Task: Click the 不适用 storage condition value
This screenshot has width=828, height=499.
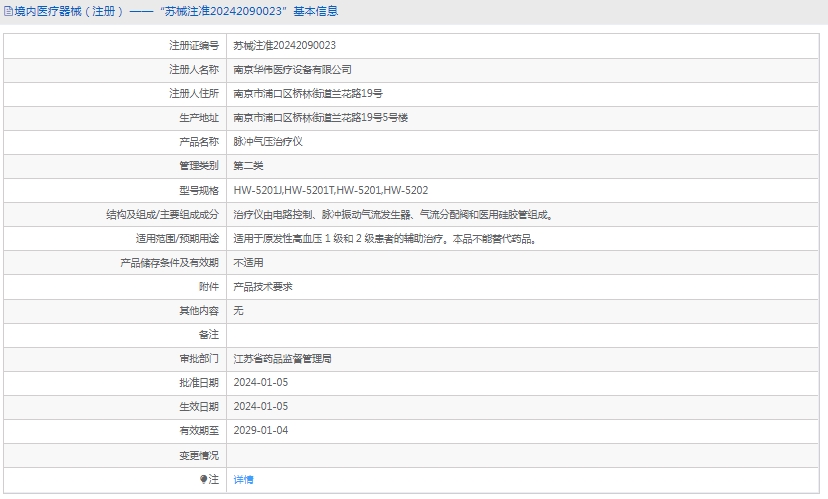Action: (x=248, y=262)
